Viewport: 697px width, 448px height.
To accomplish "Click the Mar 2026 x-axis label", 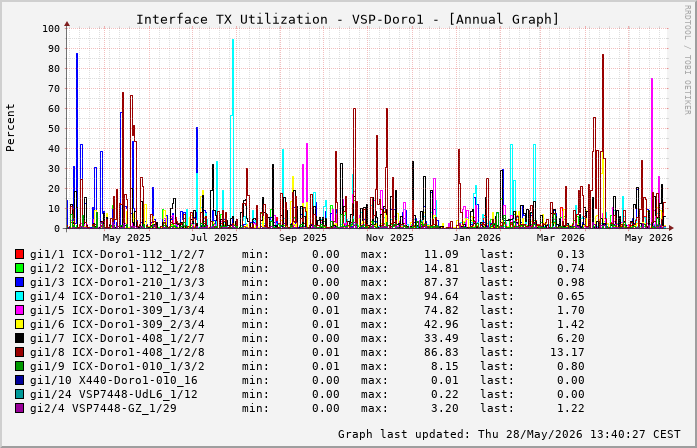I will tap(561, 238).
